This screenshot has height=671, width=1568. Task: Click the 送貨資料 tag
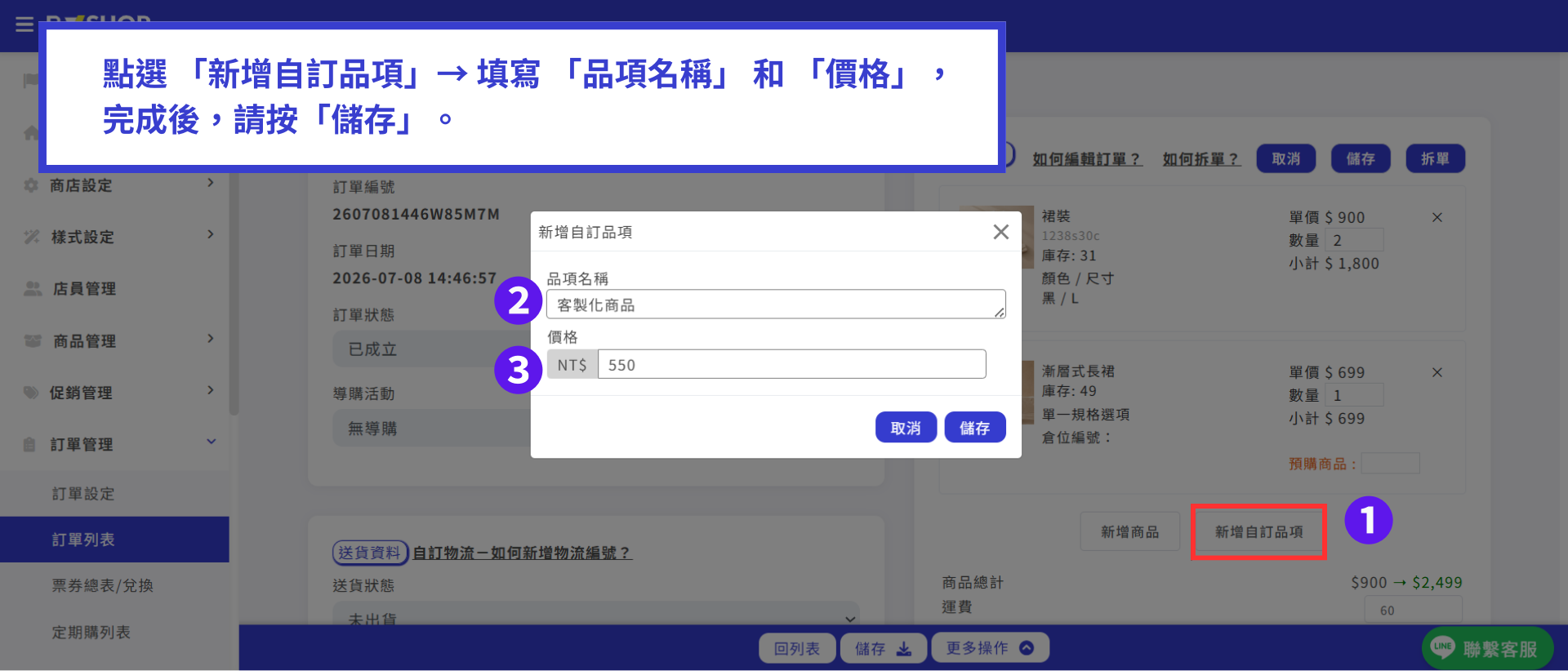pyautogui.click(x=369, y=553)
